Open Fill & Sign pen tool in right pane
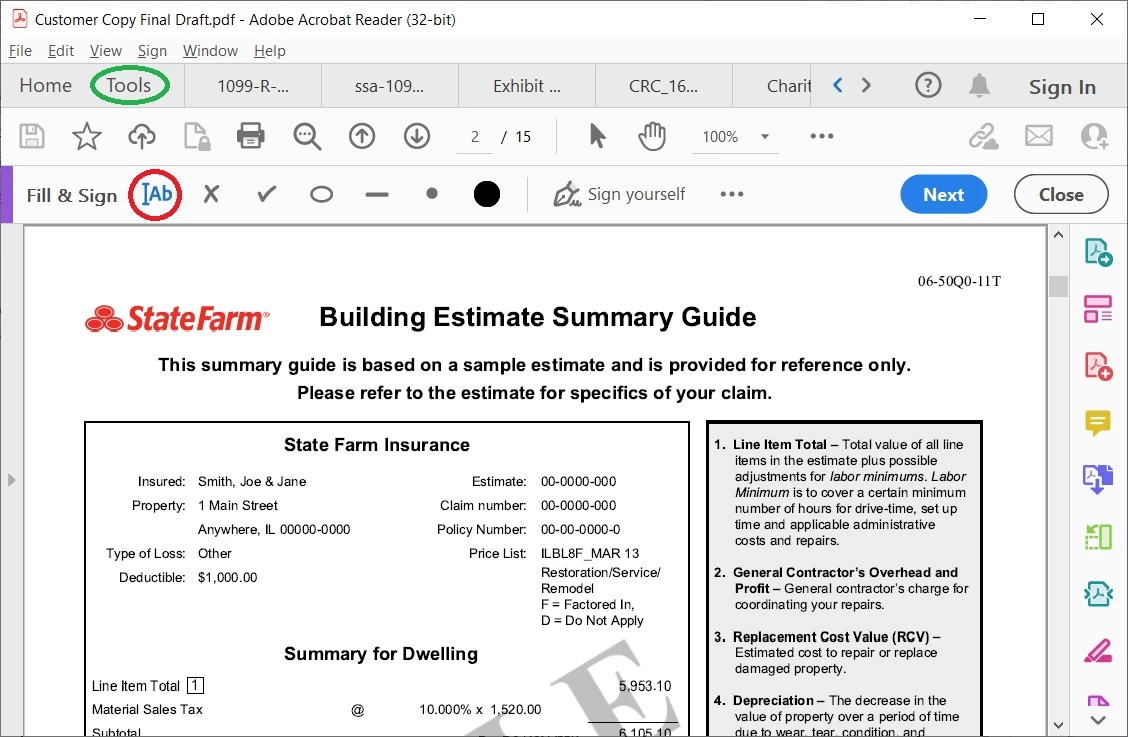1128x737 pixels. pyautogui.click(x=1098, y=651)
